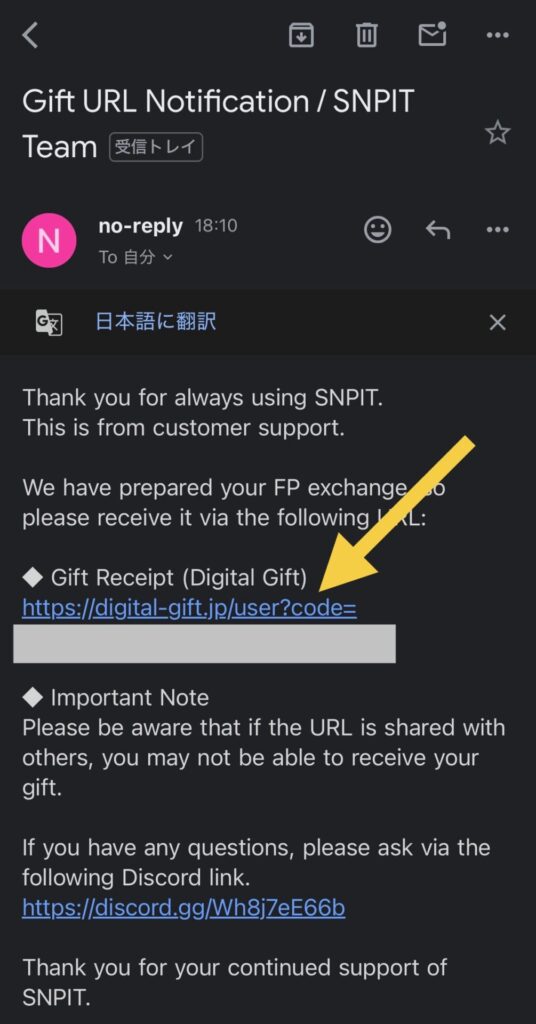Viewport: 536px width, 1024px height.
Task: Expand recipient details next to To 自分
Action: coord(167,257)
